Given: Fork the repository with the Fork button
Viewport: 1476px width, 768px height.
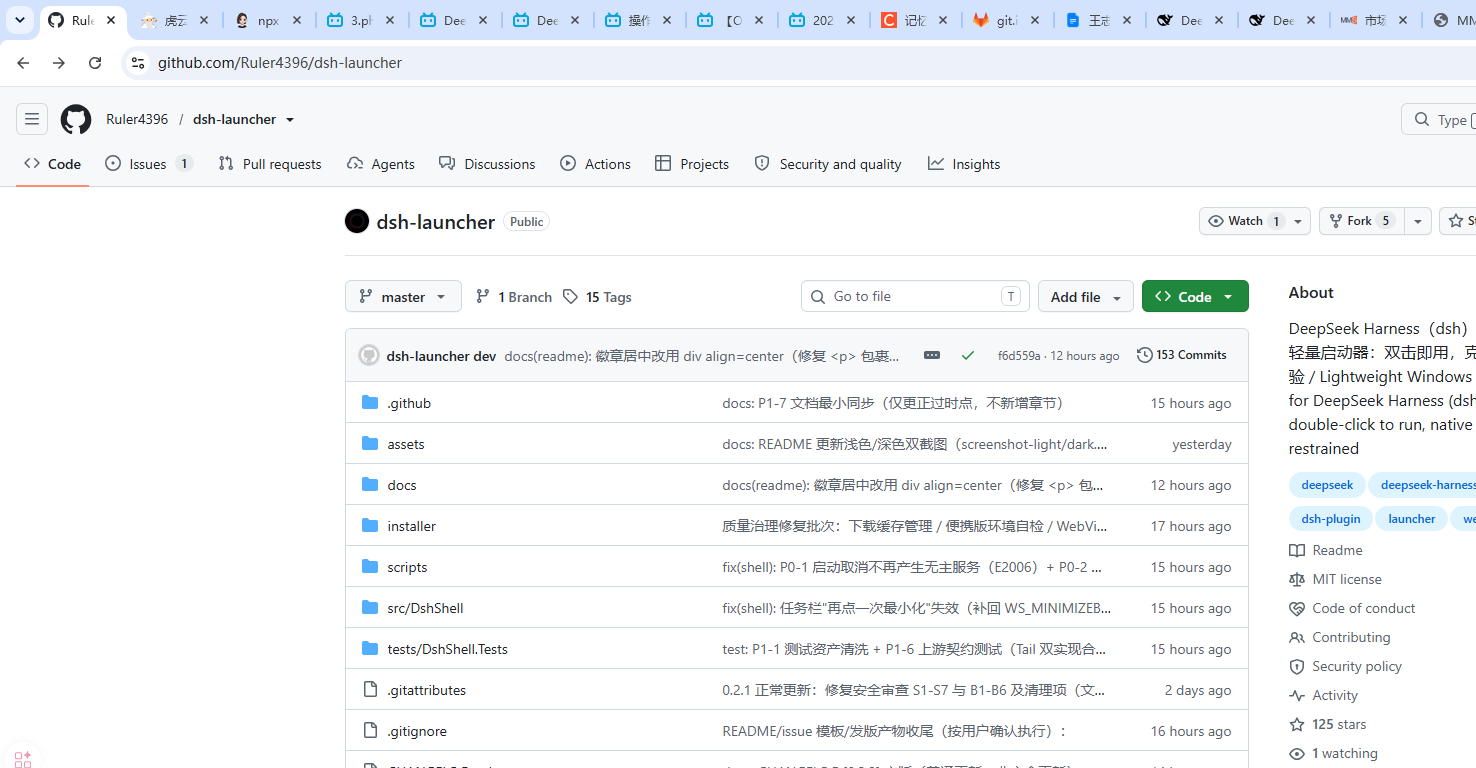Looking at the screenshot, I should (x=1361, y=221).
